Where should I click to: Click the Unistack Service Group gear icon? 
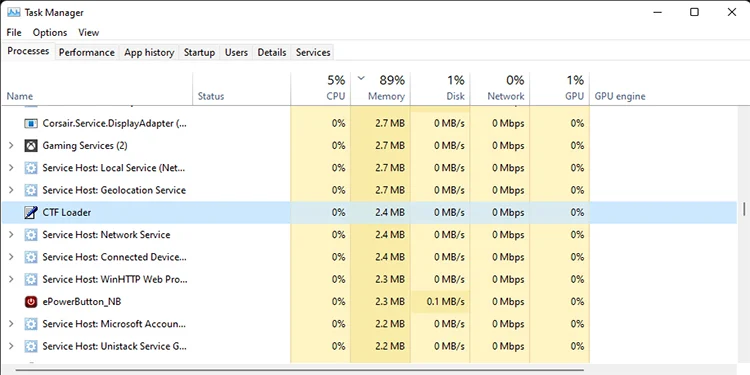(31, 346)
